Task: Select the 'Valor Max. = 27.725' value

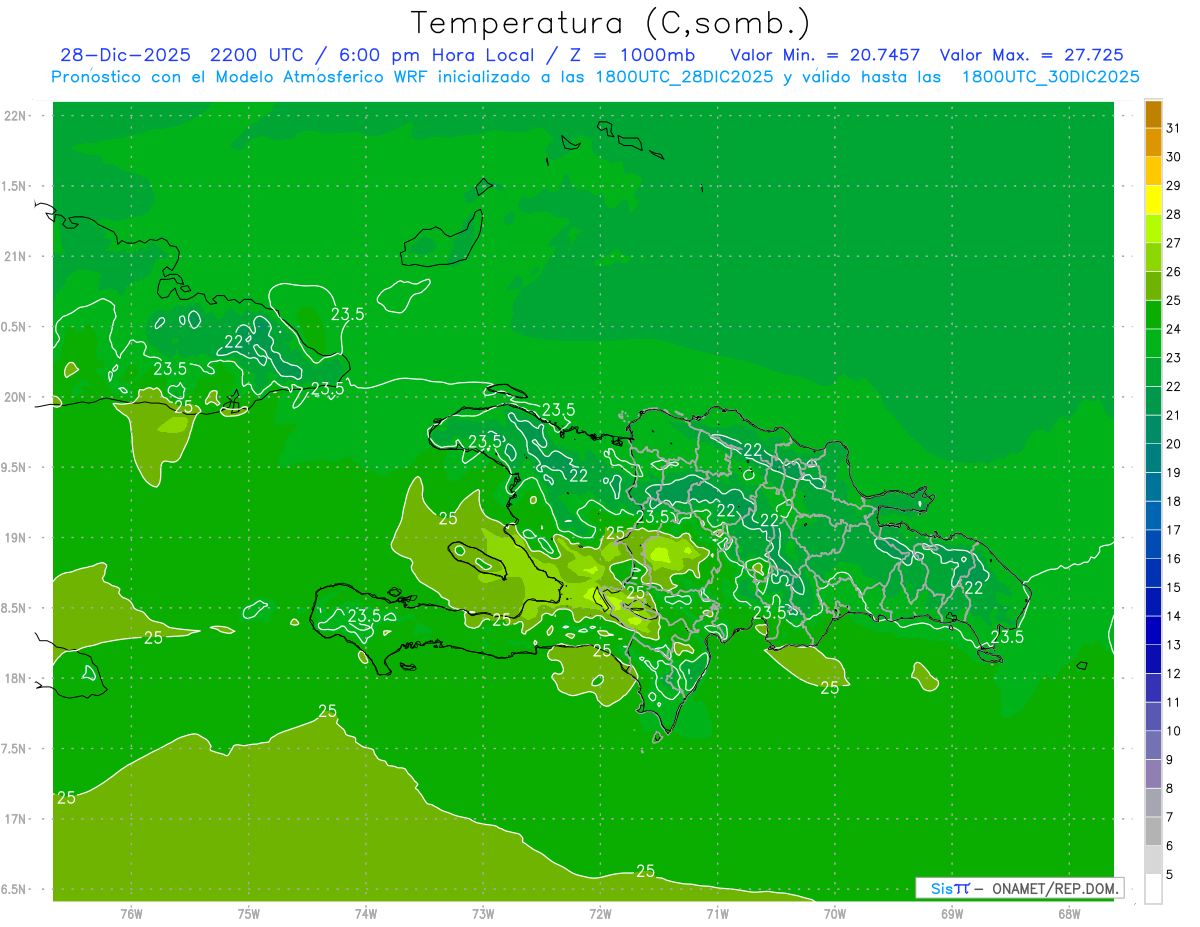Action: click(x=1031, y=55)
